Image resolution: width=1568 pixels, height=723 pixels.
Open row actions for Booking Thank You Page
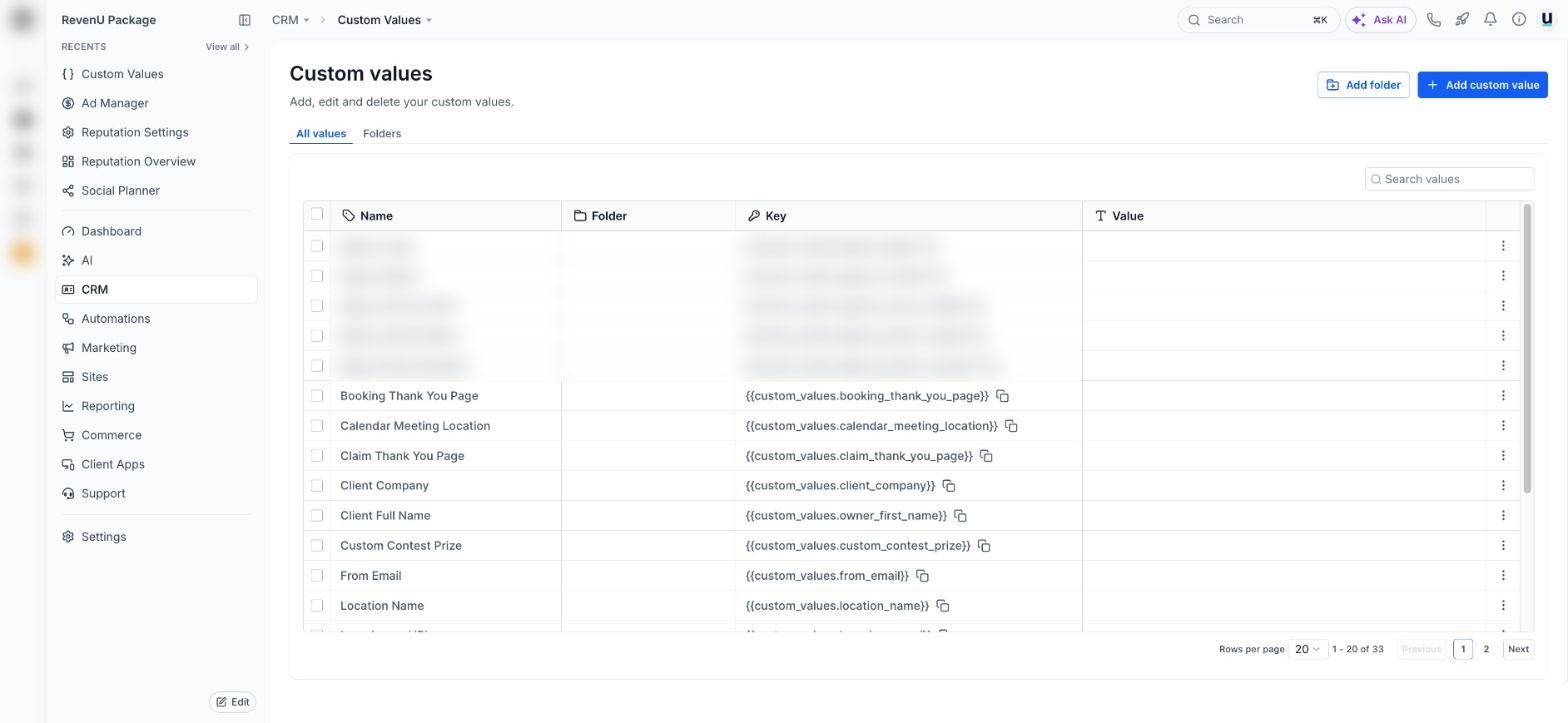click(x=1503, y=396)
